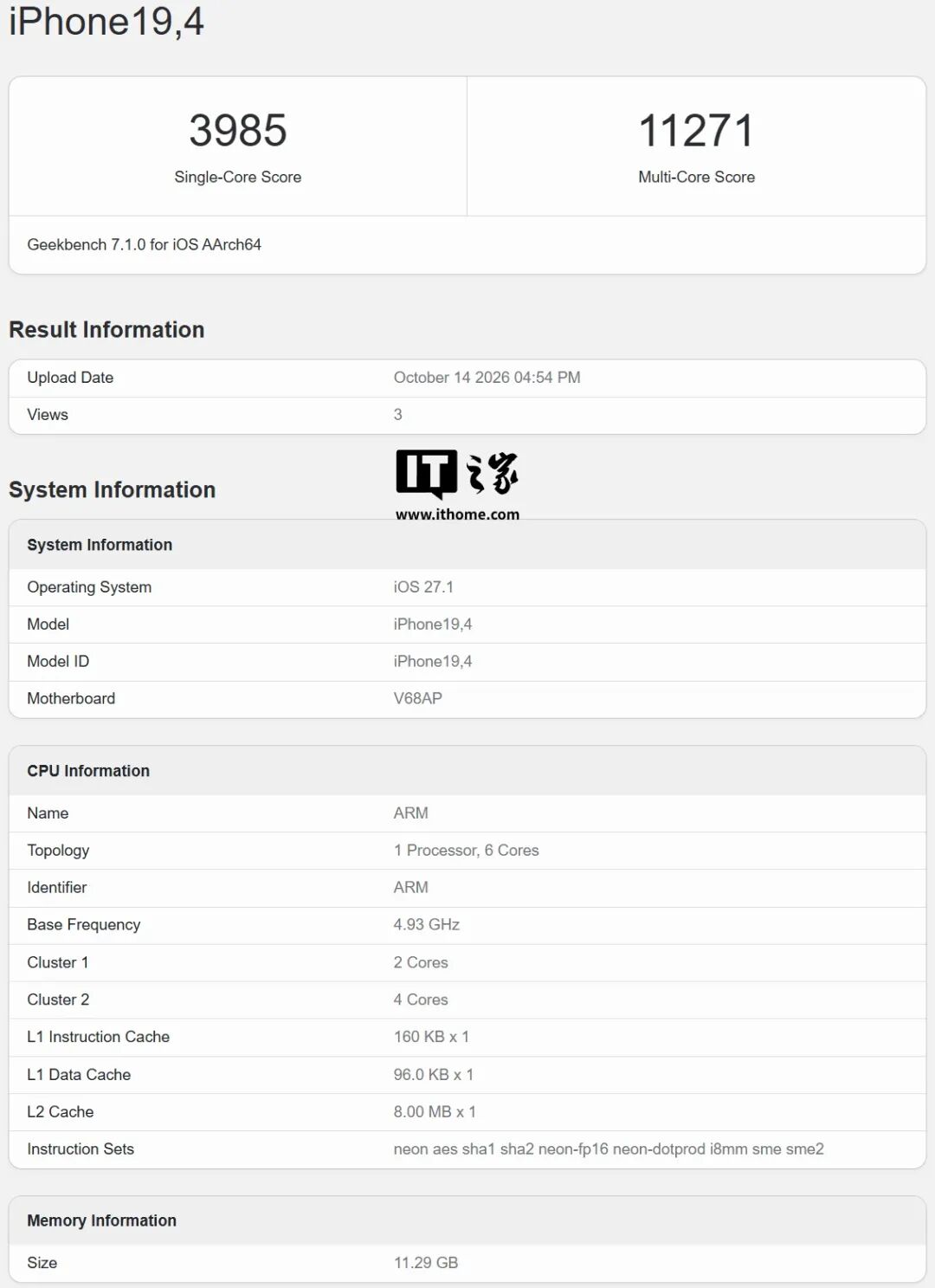The height and width of the screenshot is (1288, 935).
Task: Select the "Instruction Sets" label
Action: click(x=81, y=1149)
